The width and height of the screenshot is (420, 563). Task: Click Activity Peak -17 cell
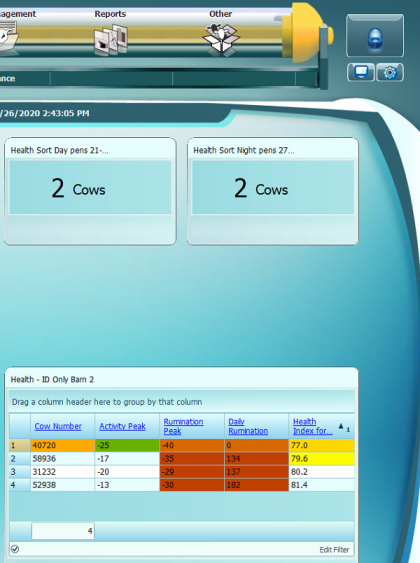click(127, 459)
